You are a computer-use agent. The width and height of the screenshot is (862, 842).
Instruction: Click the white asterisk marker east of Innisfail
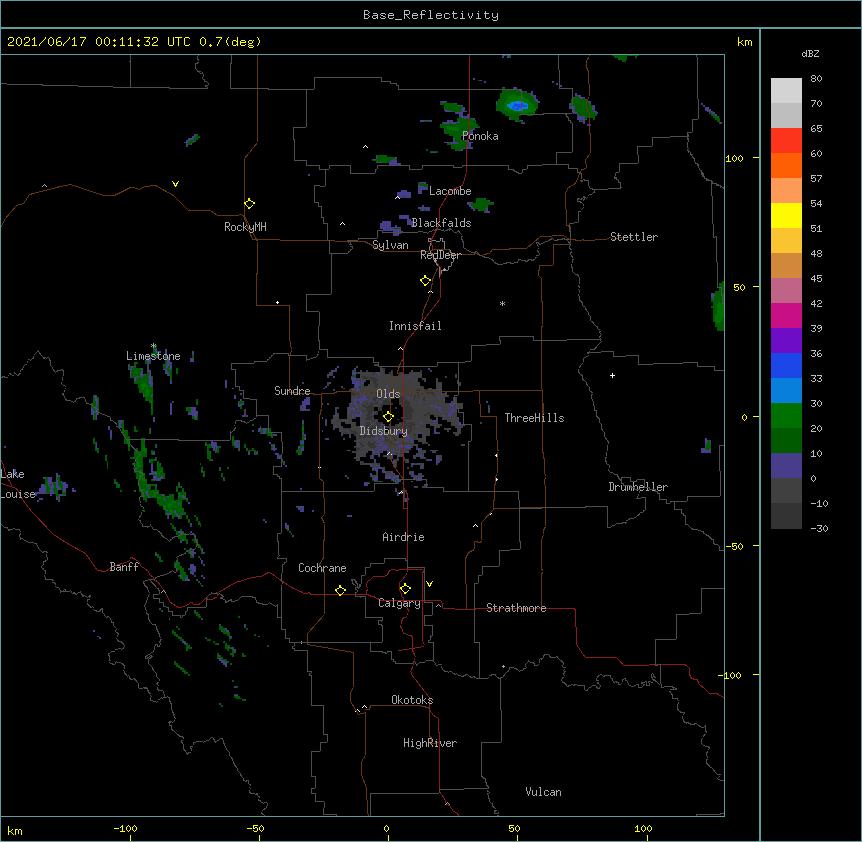click(502, 303)
